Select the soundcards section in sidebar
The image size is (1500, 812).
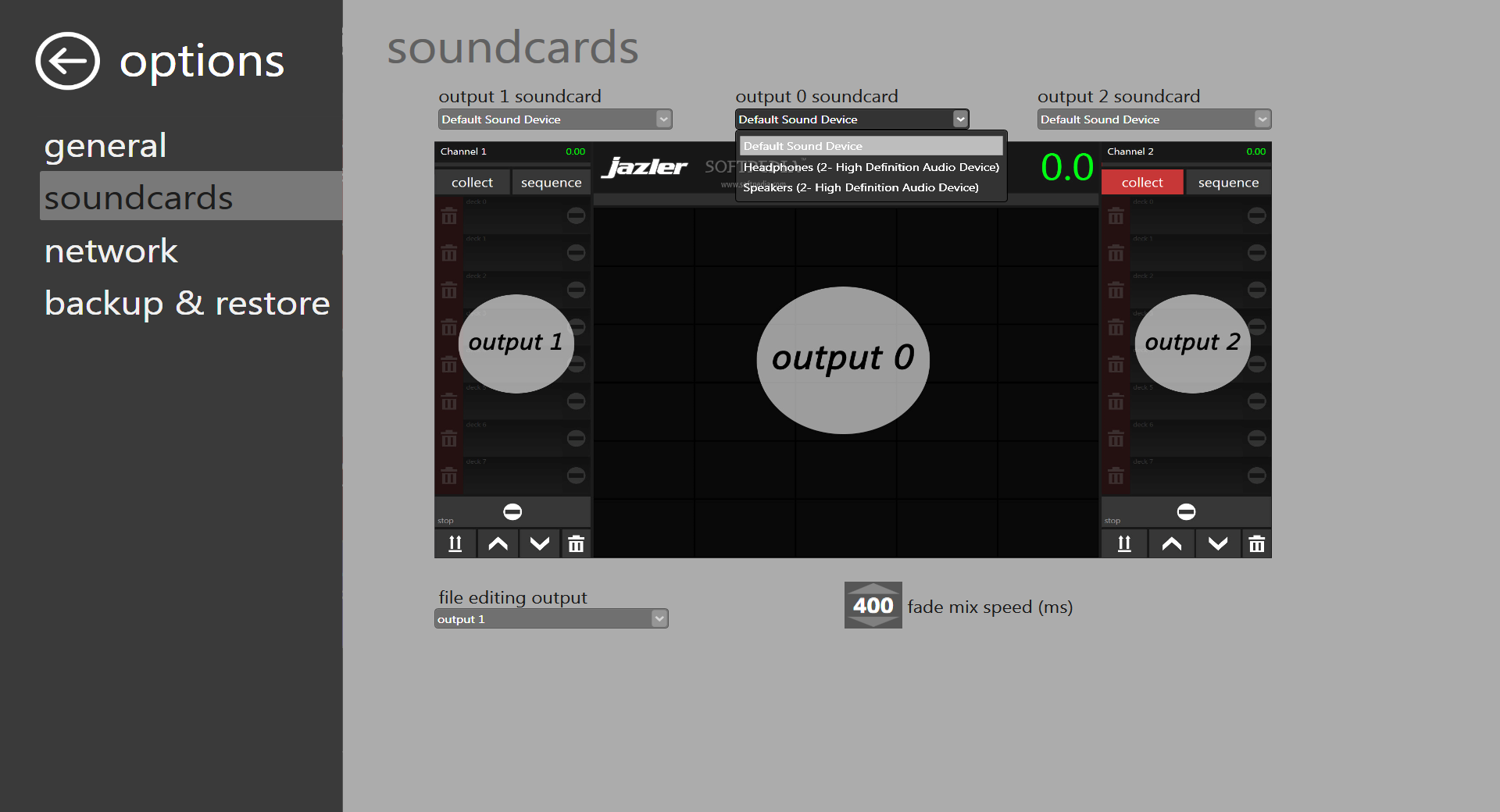pos(191,196)
